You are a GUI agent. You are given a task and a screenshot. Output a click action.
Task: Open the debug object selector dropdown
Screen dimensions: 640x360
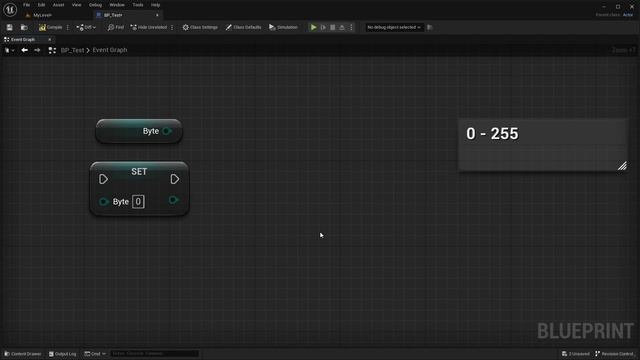pos(394,27)
